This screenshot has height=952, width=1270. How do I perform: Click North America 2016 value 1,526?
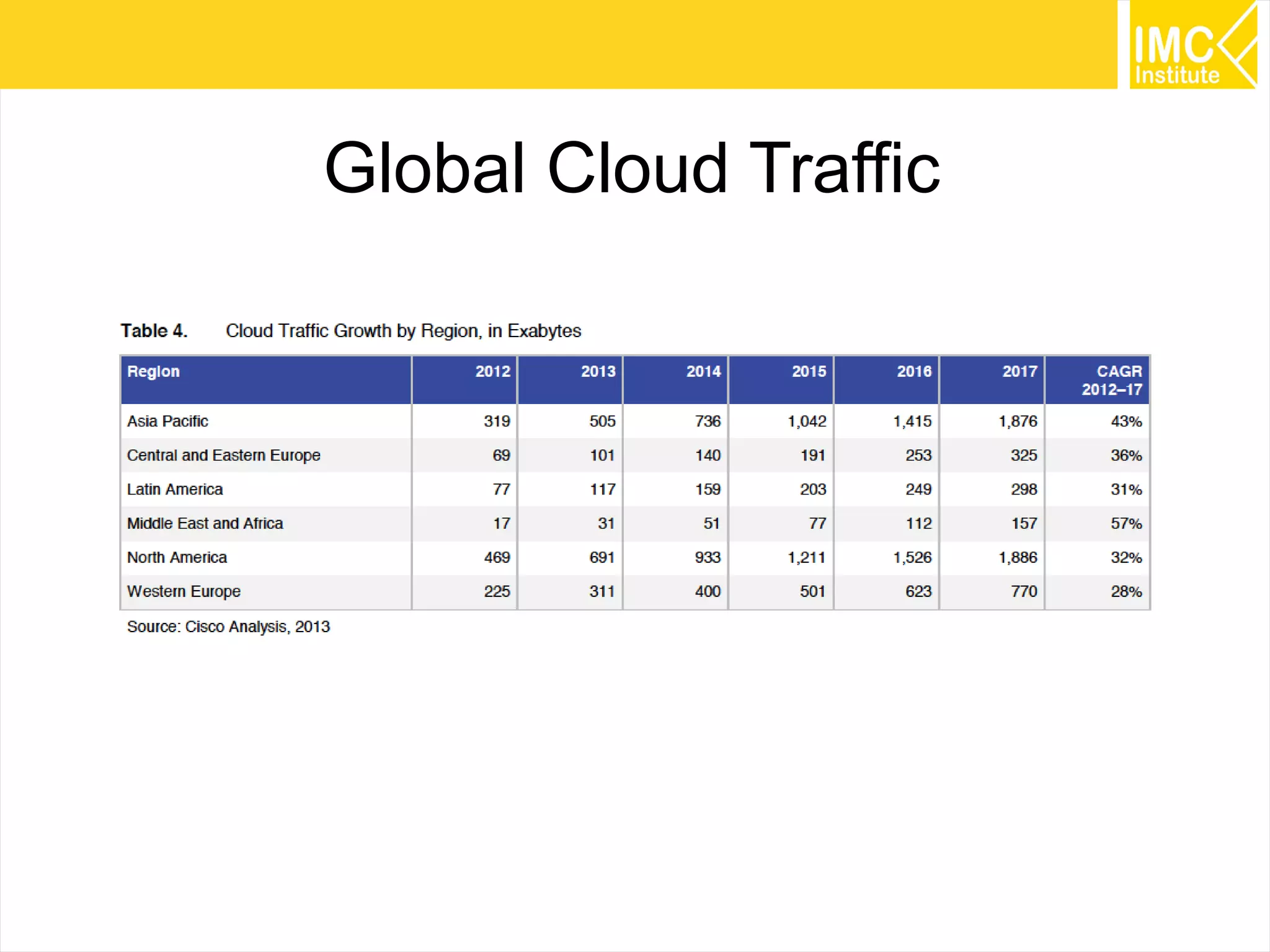[x=913, y=558]
